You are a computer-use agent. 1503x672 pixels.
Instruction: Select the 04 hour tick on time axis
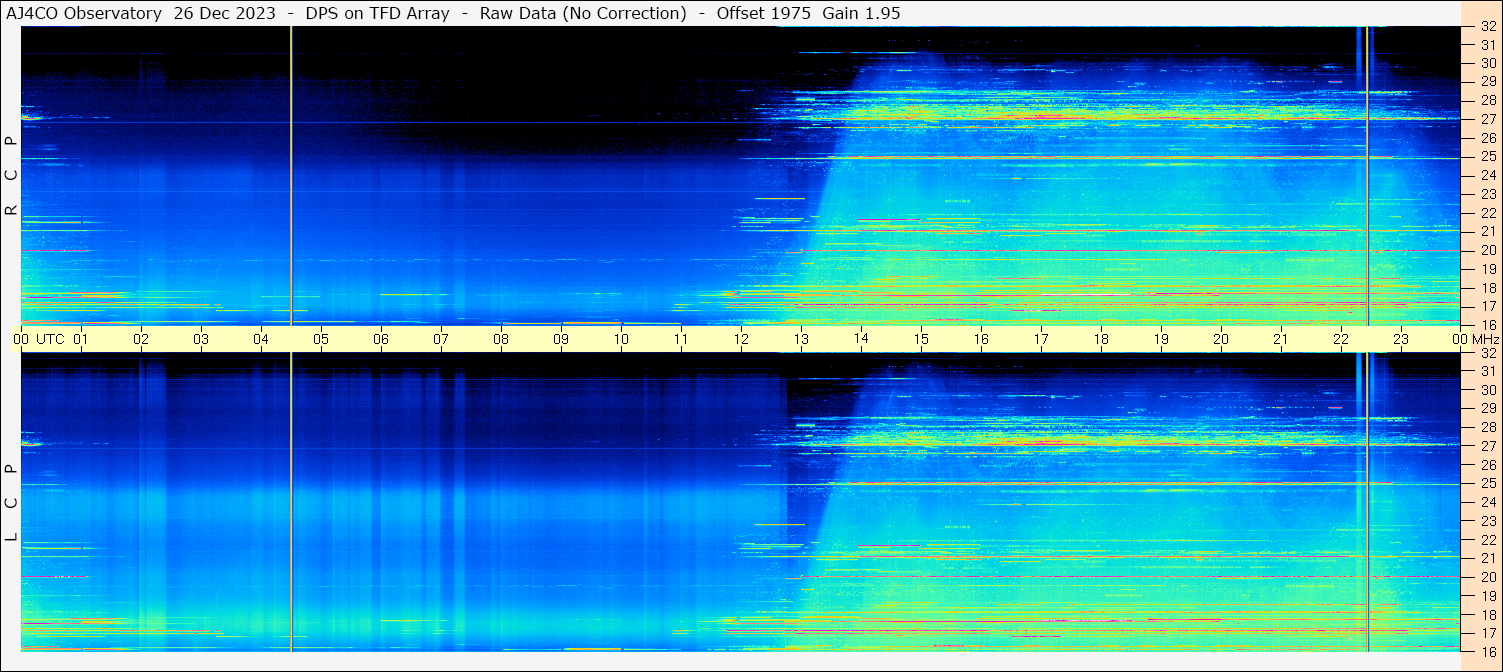coord(261,339)
